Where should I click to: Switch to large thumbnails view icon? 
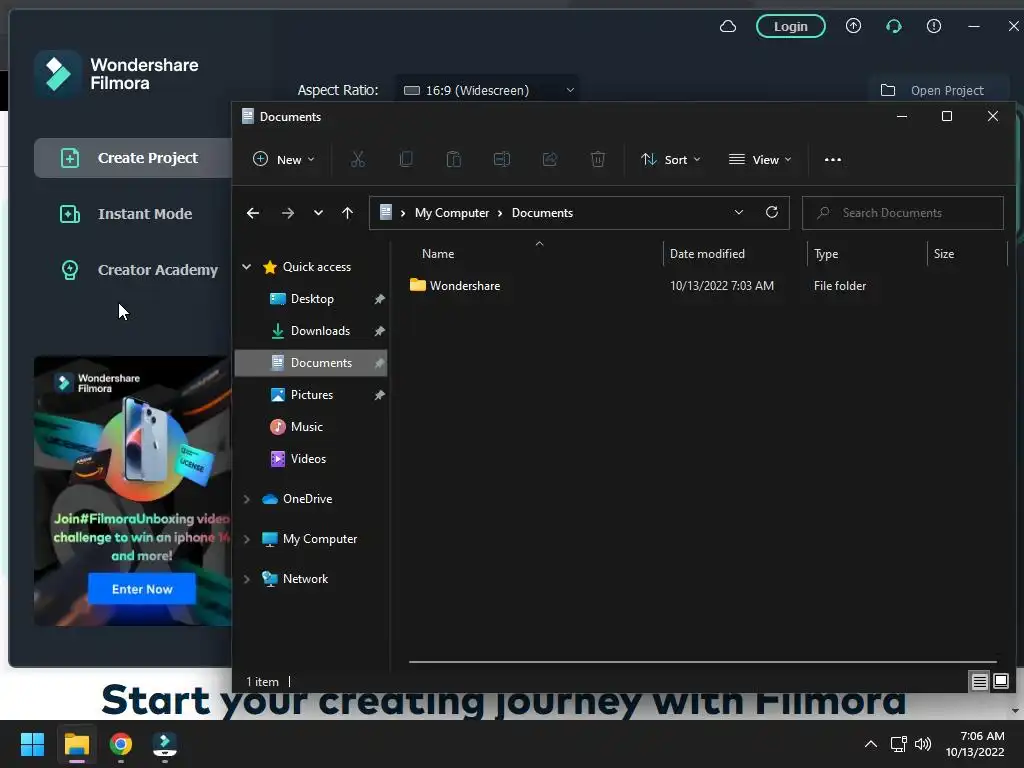pos(1000,682)
